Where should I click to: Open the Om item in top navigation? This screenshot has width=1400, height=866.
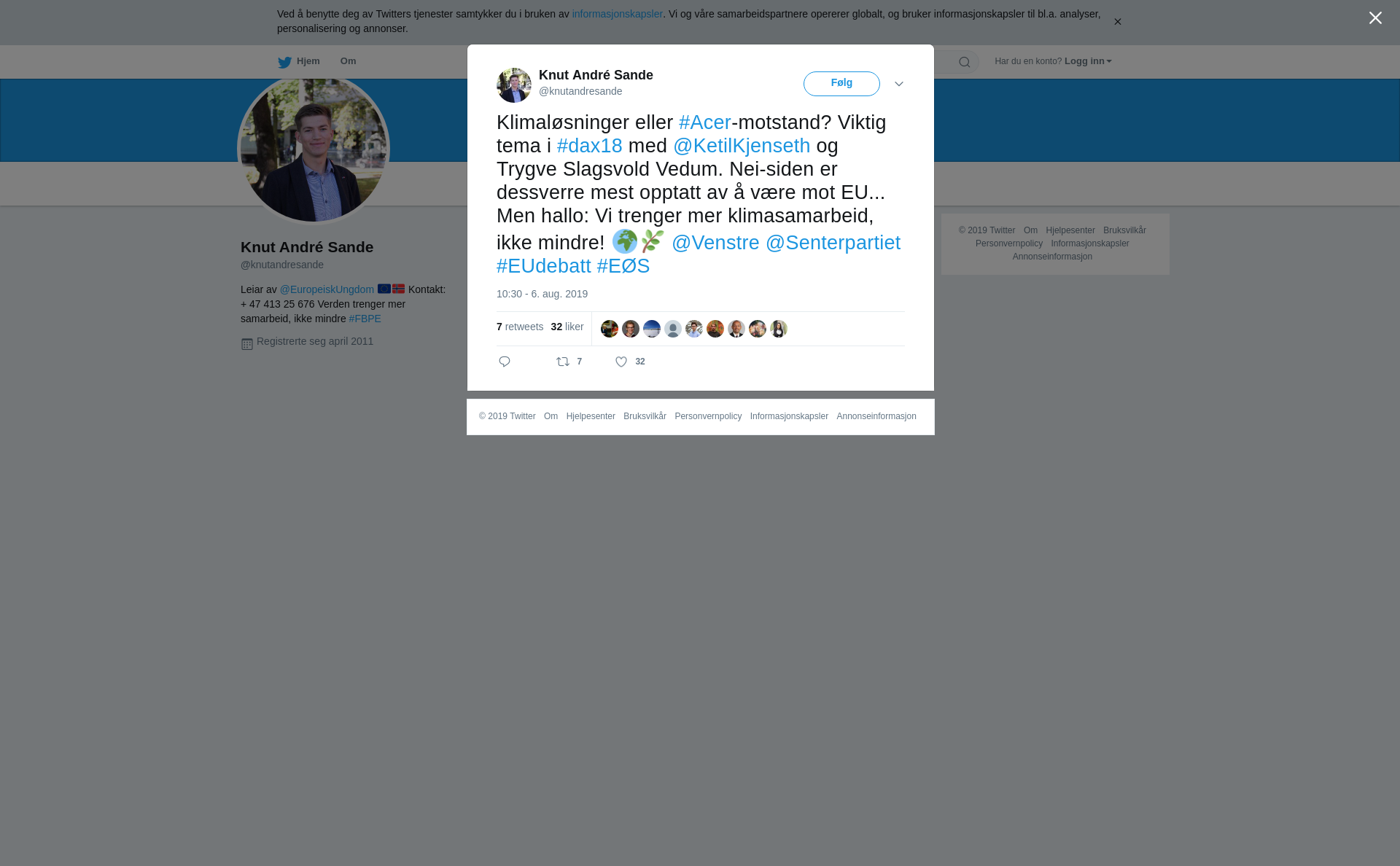tap(349, 61)
